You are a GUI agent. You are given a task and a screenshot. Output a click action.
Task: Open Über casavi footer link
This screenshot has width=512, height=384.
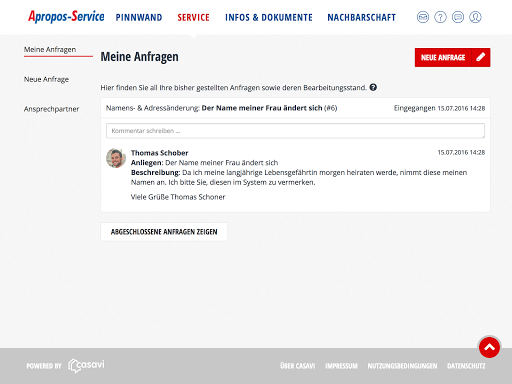pos(298,366)
